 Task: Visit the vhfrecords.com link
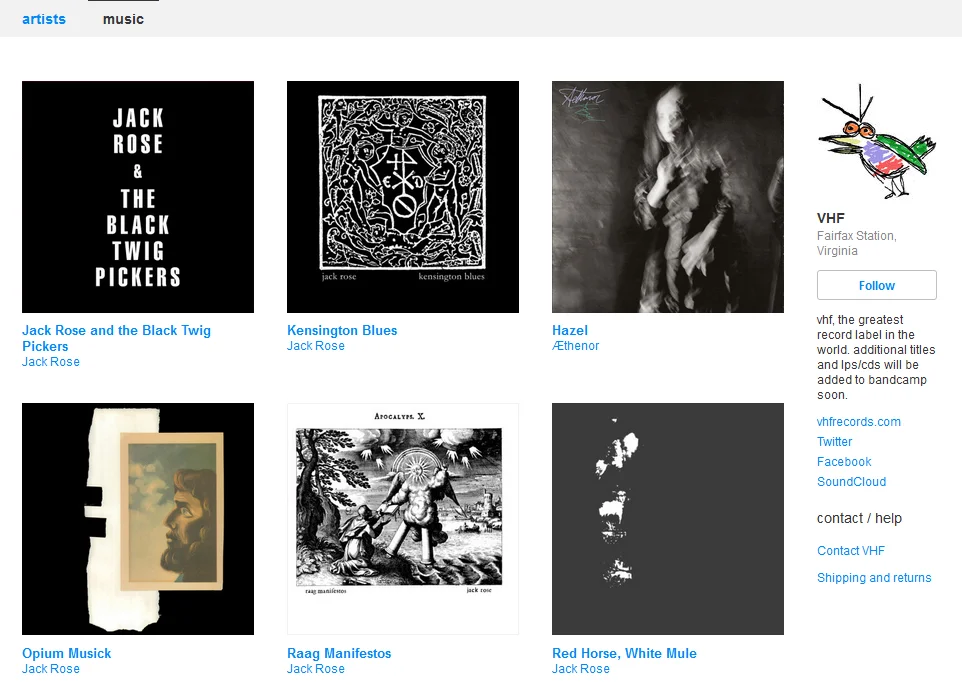tap(858, 422)
